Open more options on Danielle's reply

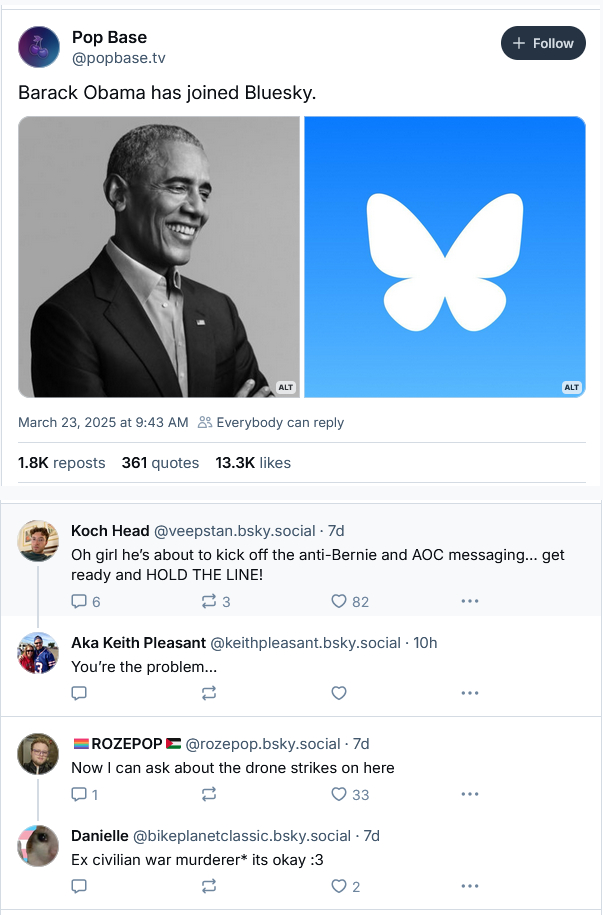pos(469,885)
